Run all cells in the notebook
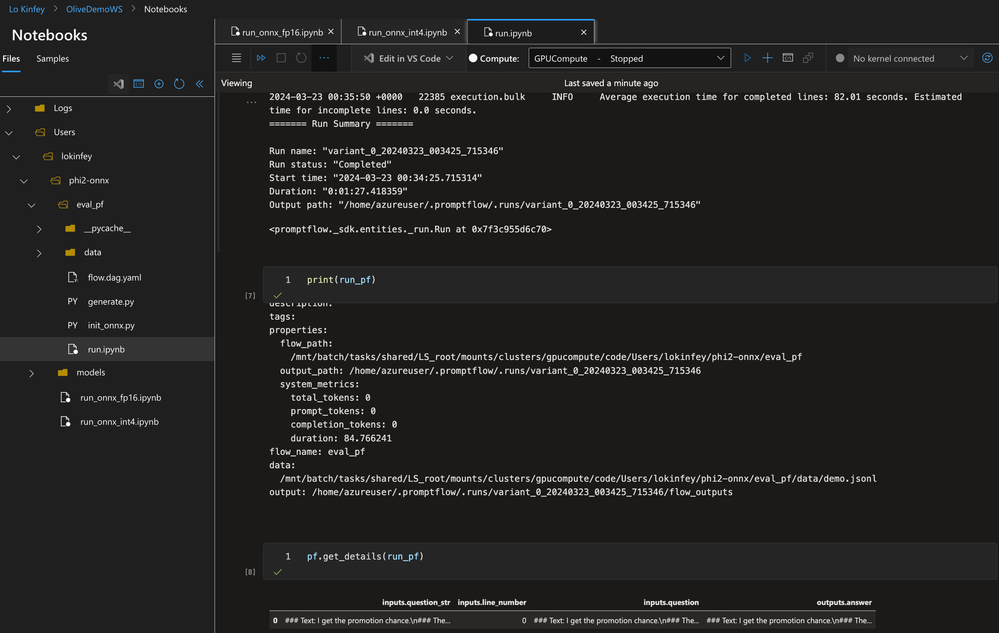This screenshot has height=633, width=999. [261, 58]
